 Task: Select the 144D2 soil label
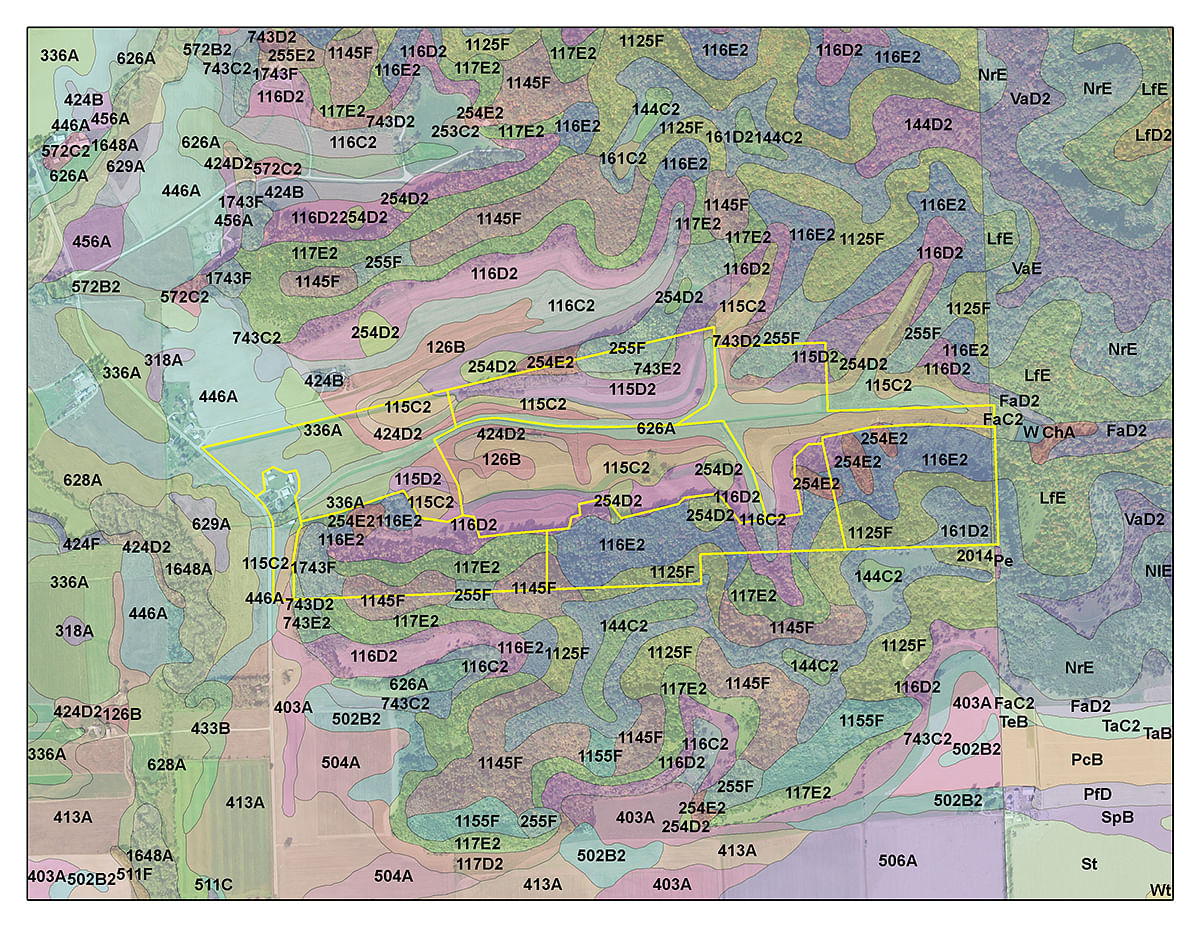click(x=928, y=125)
